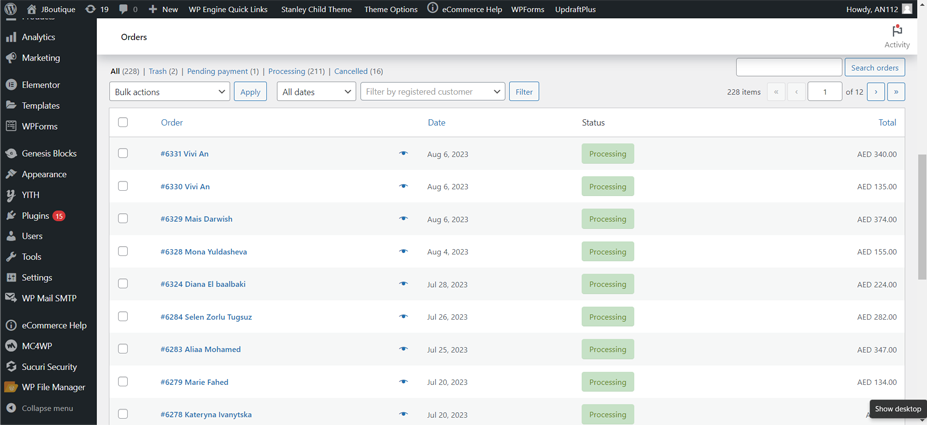The height and width of the screenshot is (425, 927).
Task: Open Howdy, AN112 account menu
Action: [881, 9]
